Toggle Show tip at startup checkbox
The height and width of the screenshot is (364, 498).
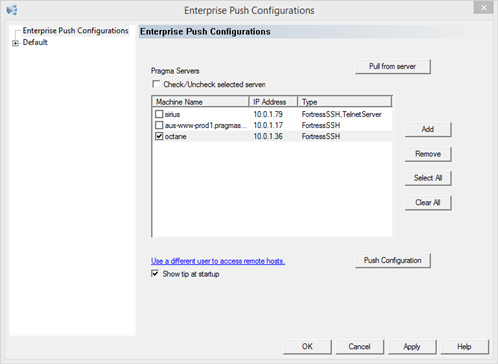pos(155,274)
